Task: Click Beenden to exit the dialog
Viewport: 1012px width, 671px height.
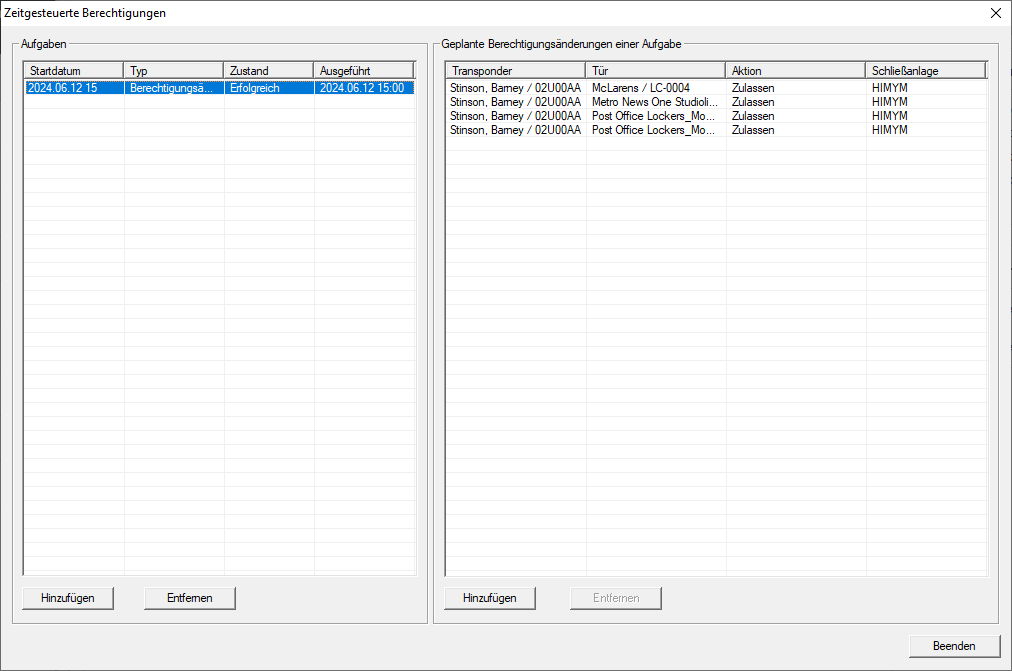Action: click(954, 646)
